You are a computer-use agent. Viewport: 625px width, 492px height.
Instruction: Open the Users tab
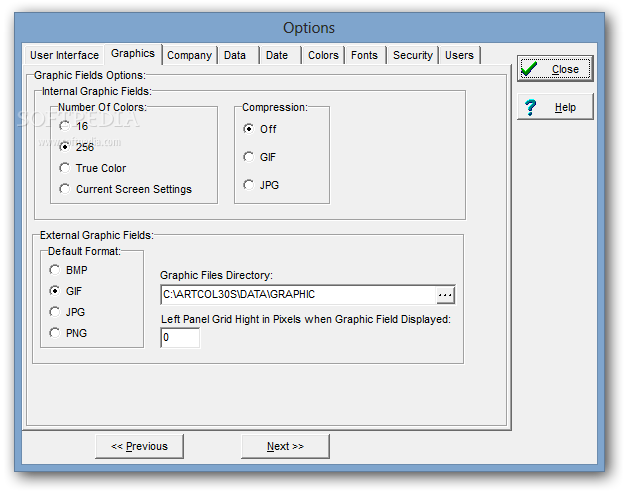(459, 55)
